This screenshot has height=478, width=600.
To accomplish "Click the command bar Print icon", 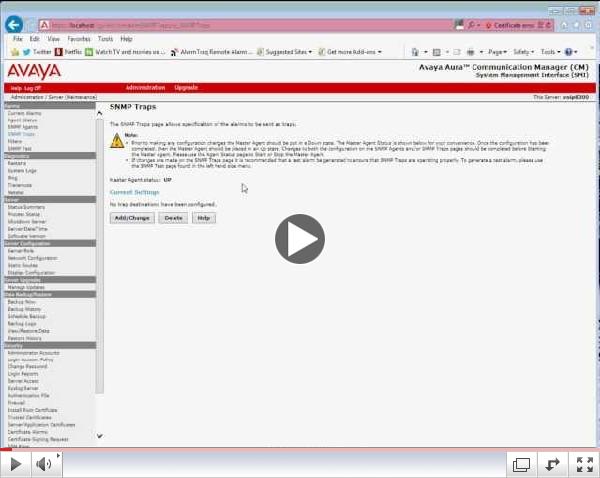I will [470, 52].
